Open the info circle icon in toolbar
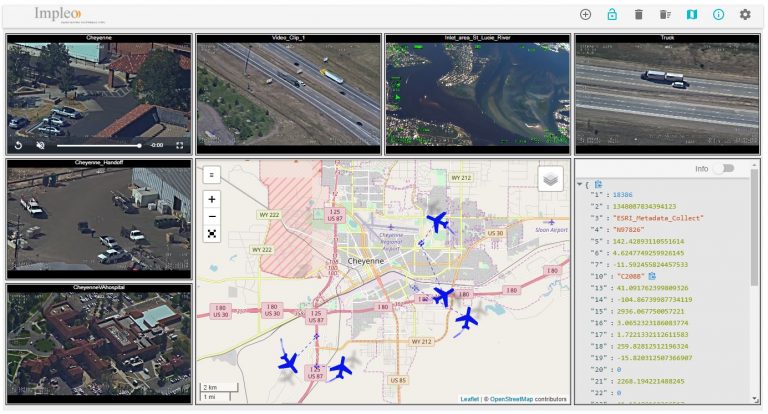The height and width of the screenshot is (414, 768). click(718, 14)
